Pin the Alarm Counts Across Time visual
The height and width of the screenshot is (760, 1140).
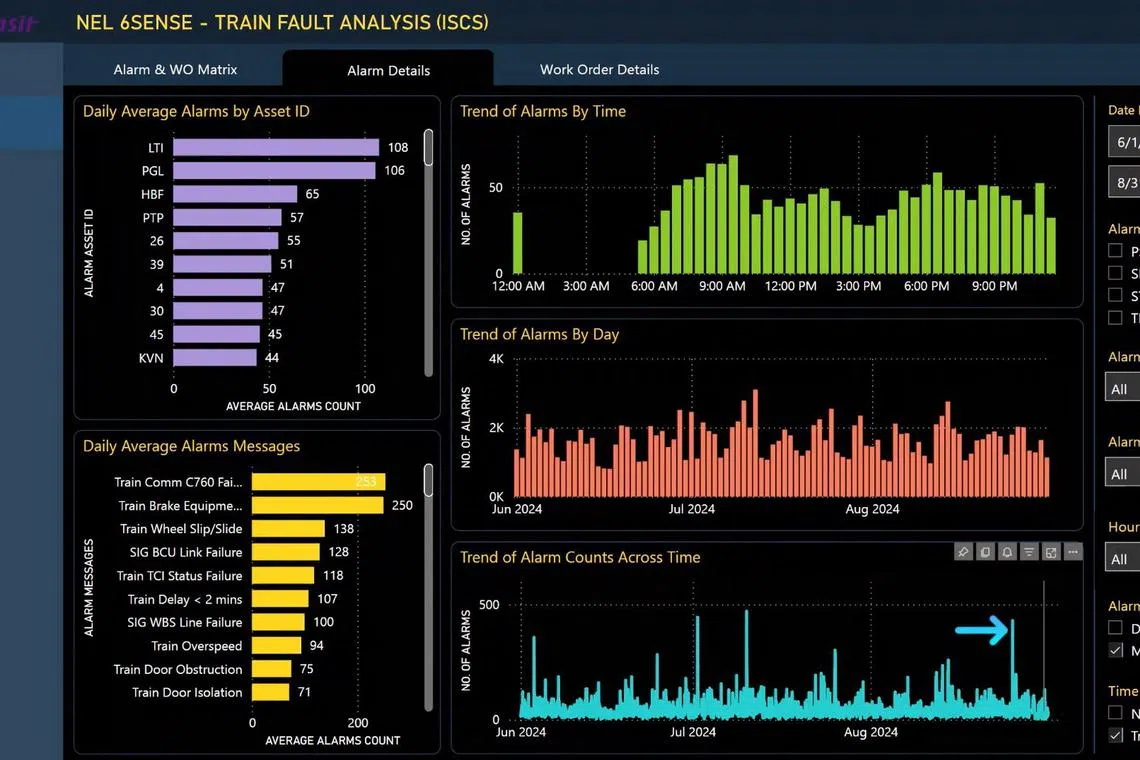pyautogui.click(x=963, y=552)
